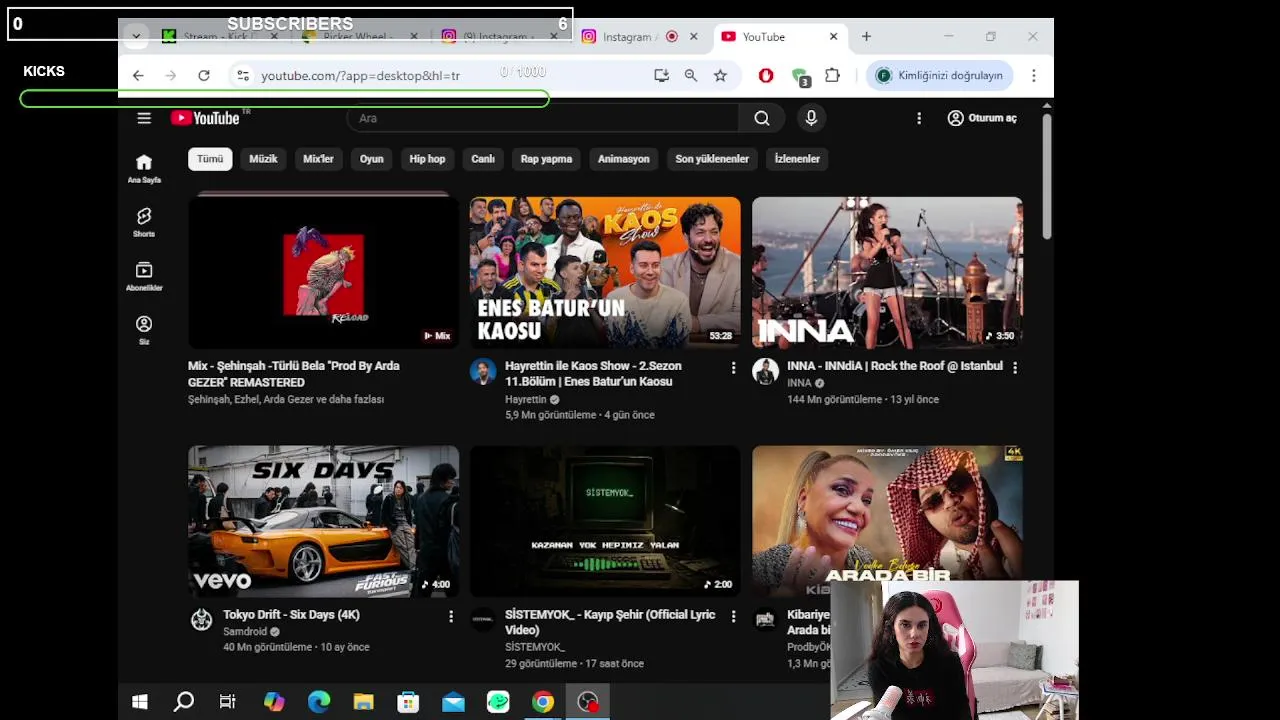This screenshot has width=1280, height=720.
Task: Click the search magnifier button on YouTube
Action: [762, 118]
